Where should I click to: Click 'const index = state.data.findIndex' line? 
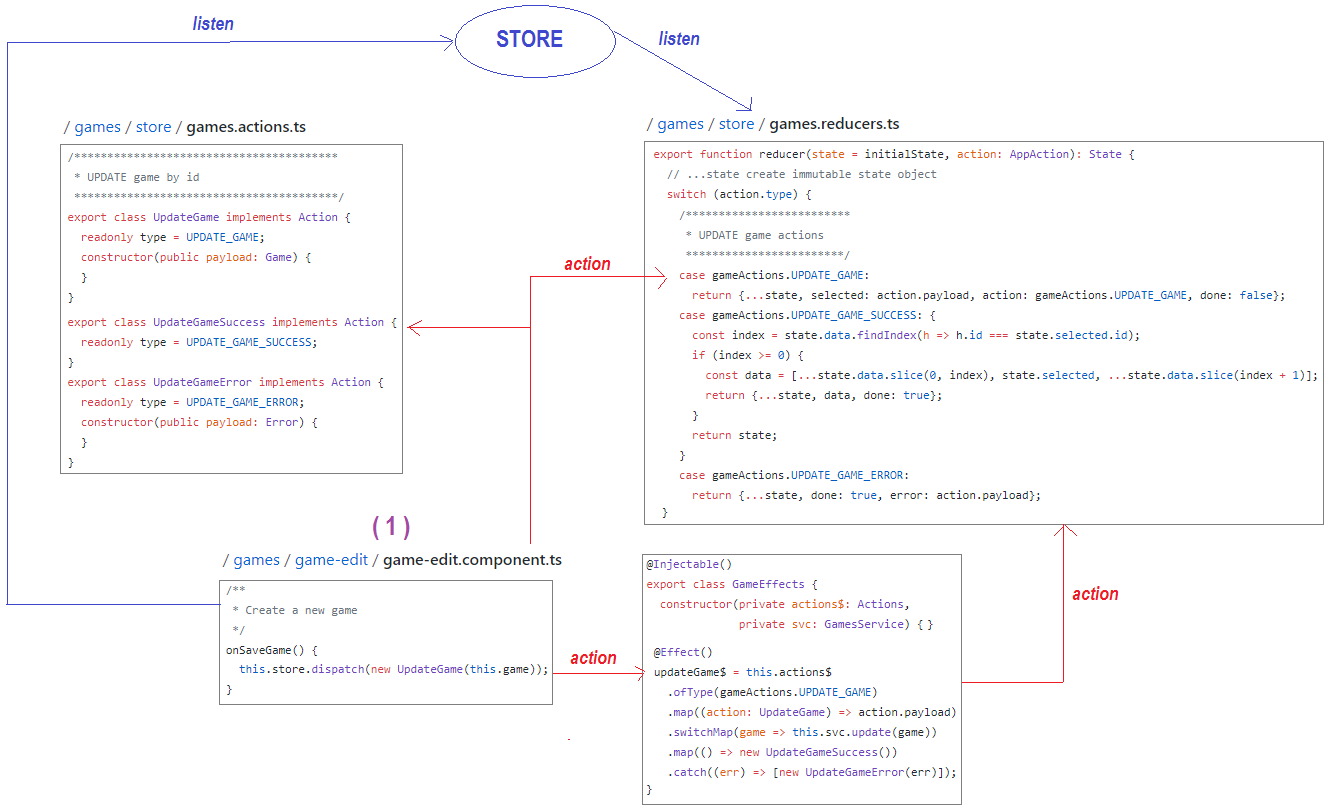(x=916, y=335)
